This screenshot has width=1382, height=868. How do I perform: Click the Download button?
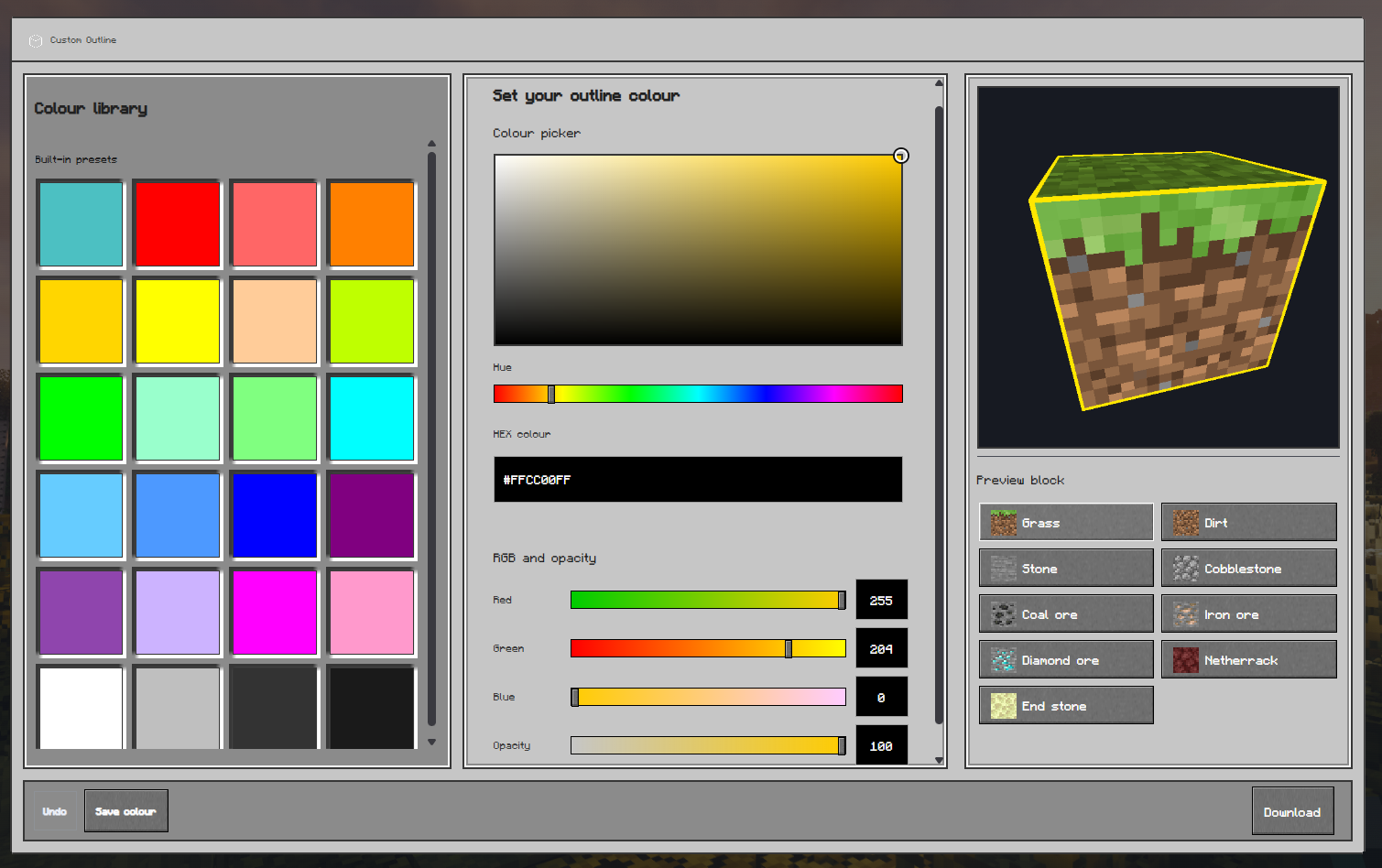point(1292,811)
